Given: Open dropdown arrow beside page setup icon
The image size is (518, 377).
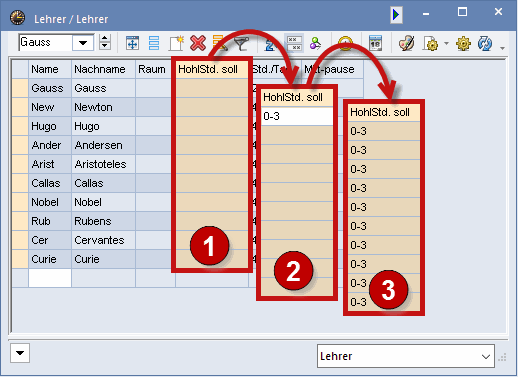Looking at the screenshot, I should pyautogui.click(x=446, y=43).
